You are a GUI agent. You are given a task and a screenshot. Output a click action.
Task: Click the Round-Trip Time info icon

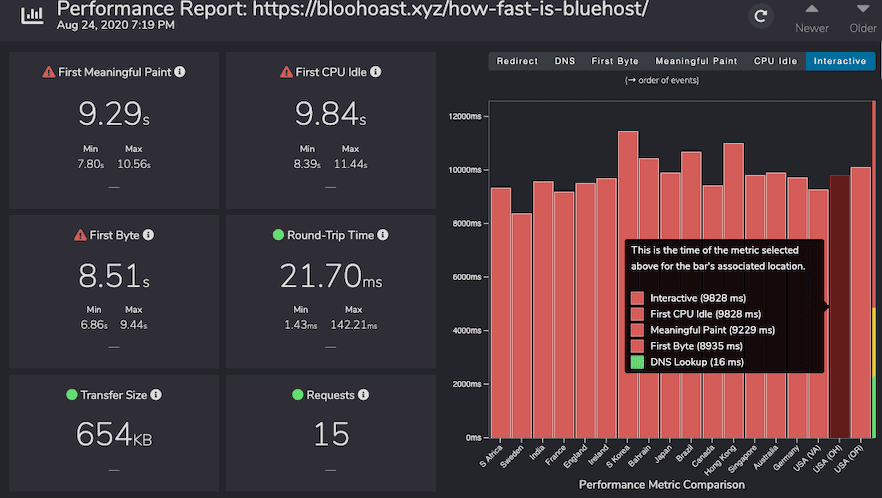tap(383, 235)
